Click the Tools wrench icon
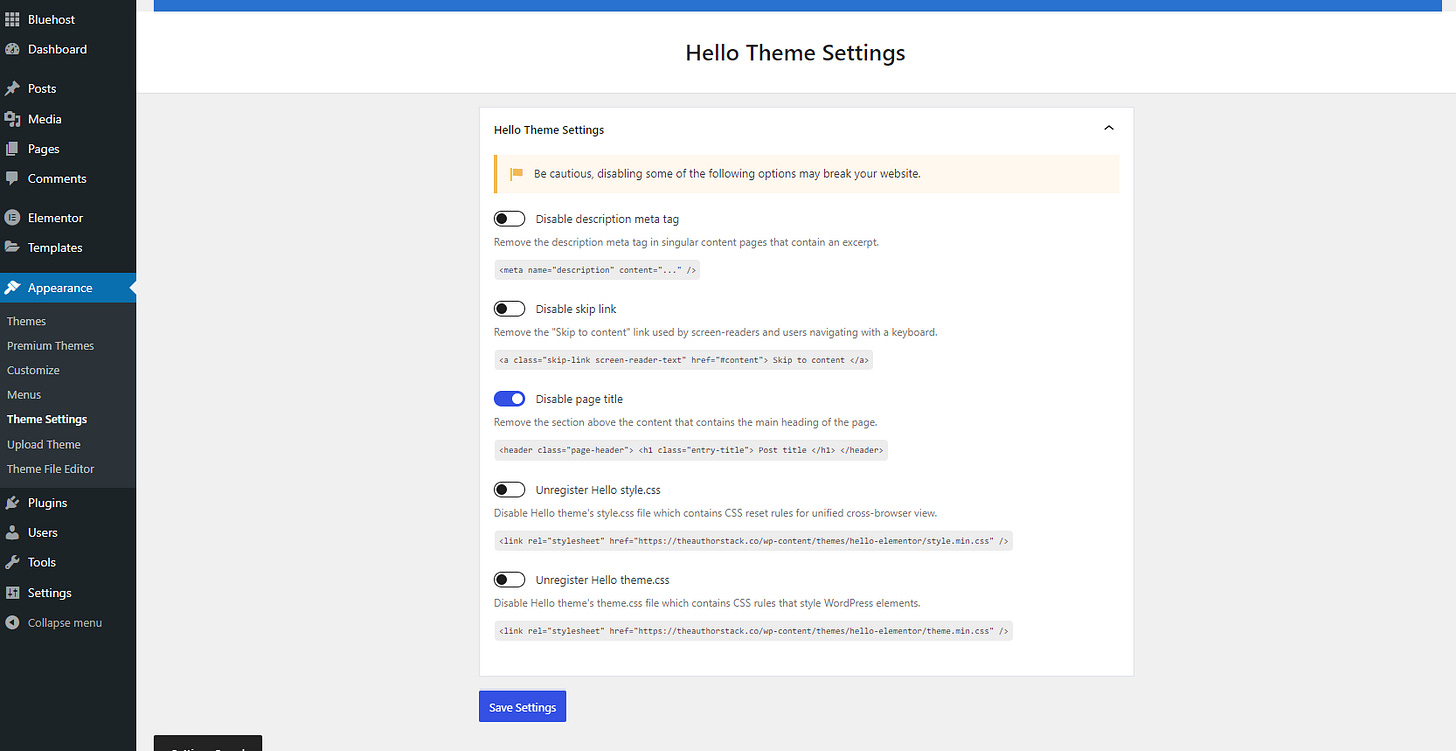 click(12, 562)
